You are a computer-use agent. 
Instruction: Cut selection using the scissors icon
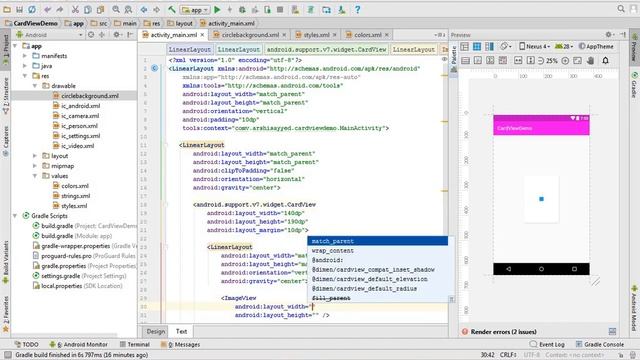coord(75,9)
